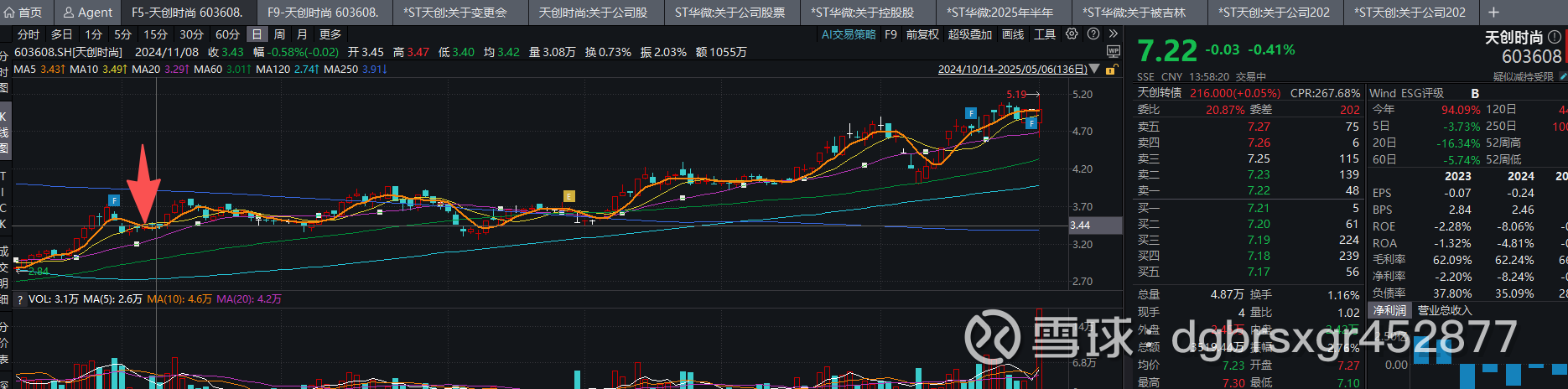The width and height of the screenshot is (1568, 389).
Task: Click edit pencil next to 疑似减持受限
Action: click(x=1561, y=76)
